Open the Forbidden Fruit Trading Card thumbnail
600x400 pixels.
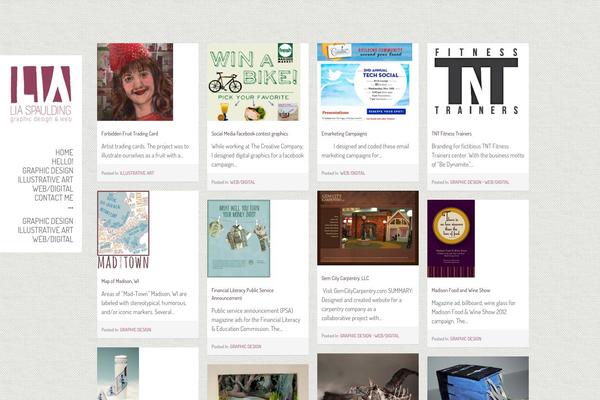click(135, 82)
